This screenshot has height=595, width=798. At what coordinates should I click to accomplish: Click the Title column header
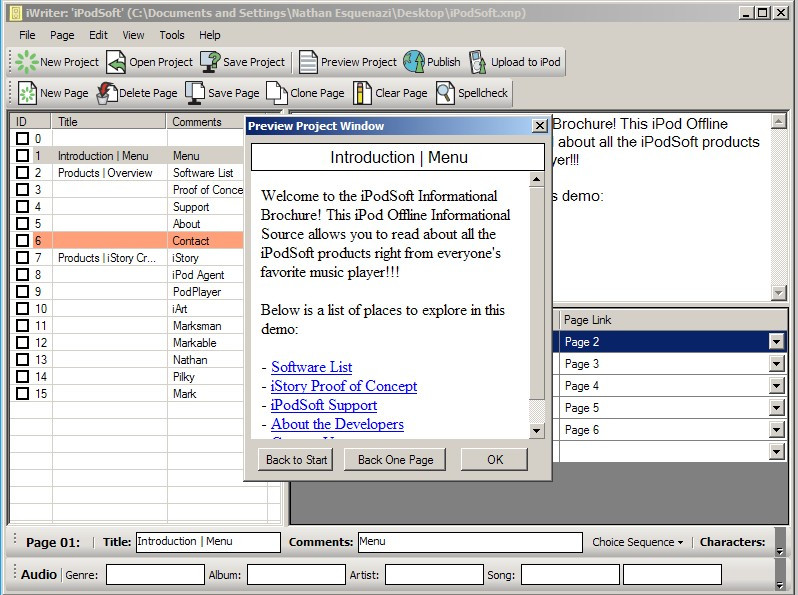(109, 122)
